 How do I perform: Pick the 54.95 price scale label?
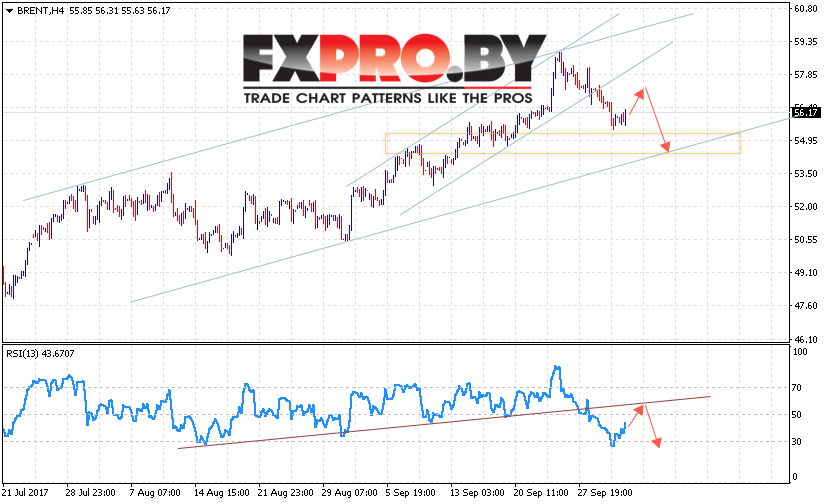click(806, 141)
